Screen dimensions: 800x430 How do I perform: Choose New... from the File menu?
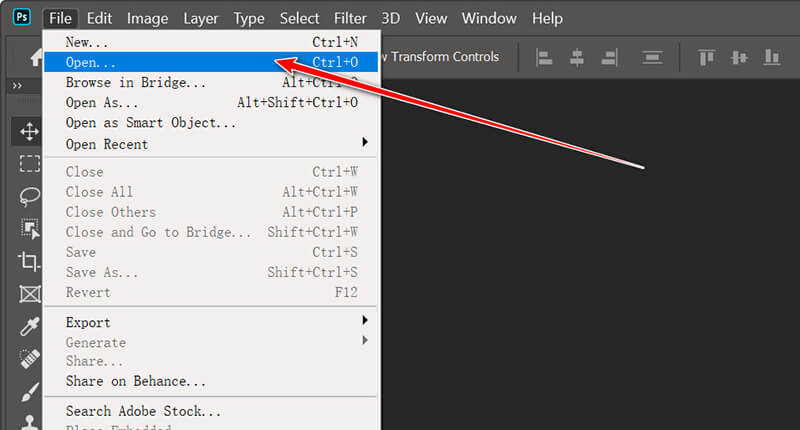(x=211, y=42)
